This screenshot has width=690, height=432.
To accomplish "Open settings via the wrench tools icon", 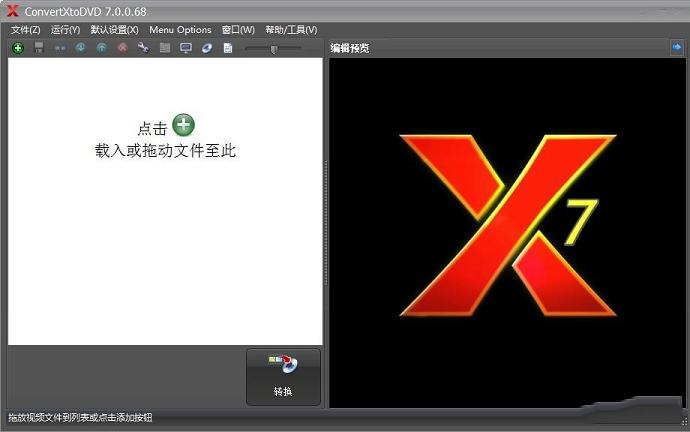I will click(143, 48).
